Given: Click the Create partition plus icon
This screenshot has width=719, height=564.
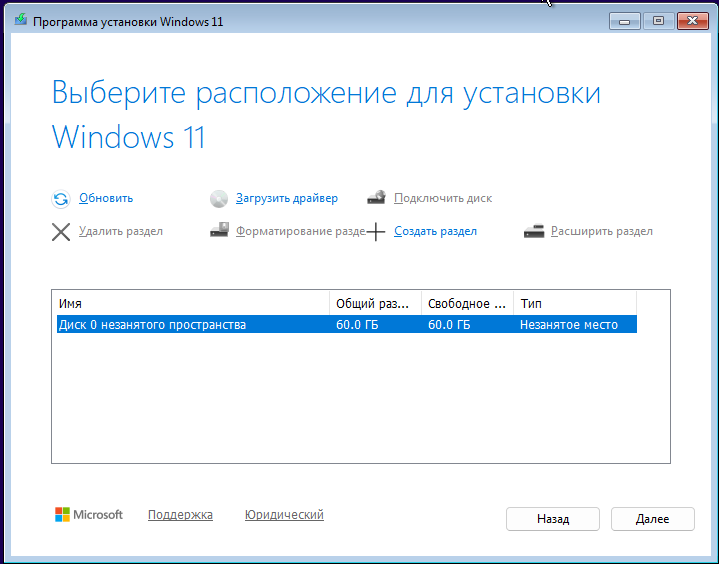Looking at the screenshot, I should click(x=376, y=232).
